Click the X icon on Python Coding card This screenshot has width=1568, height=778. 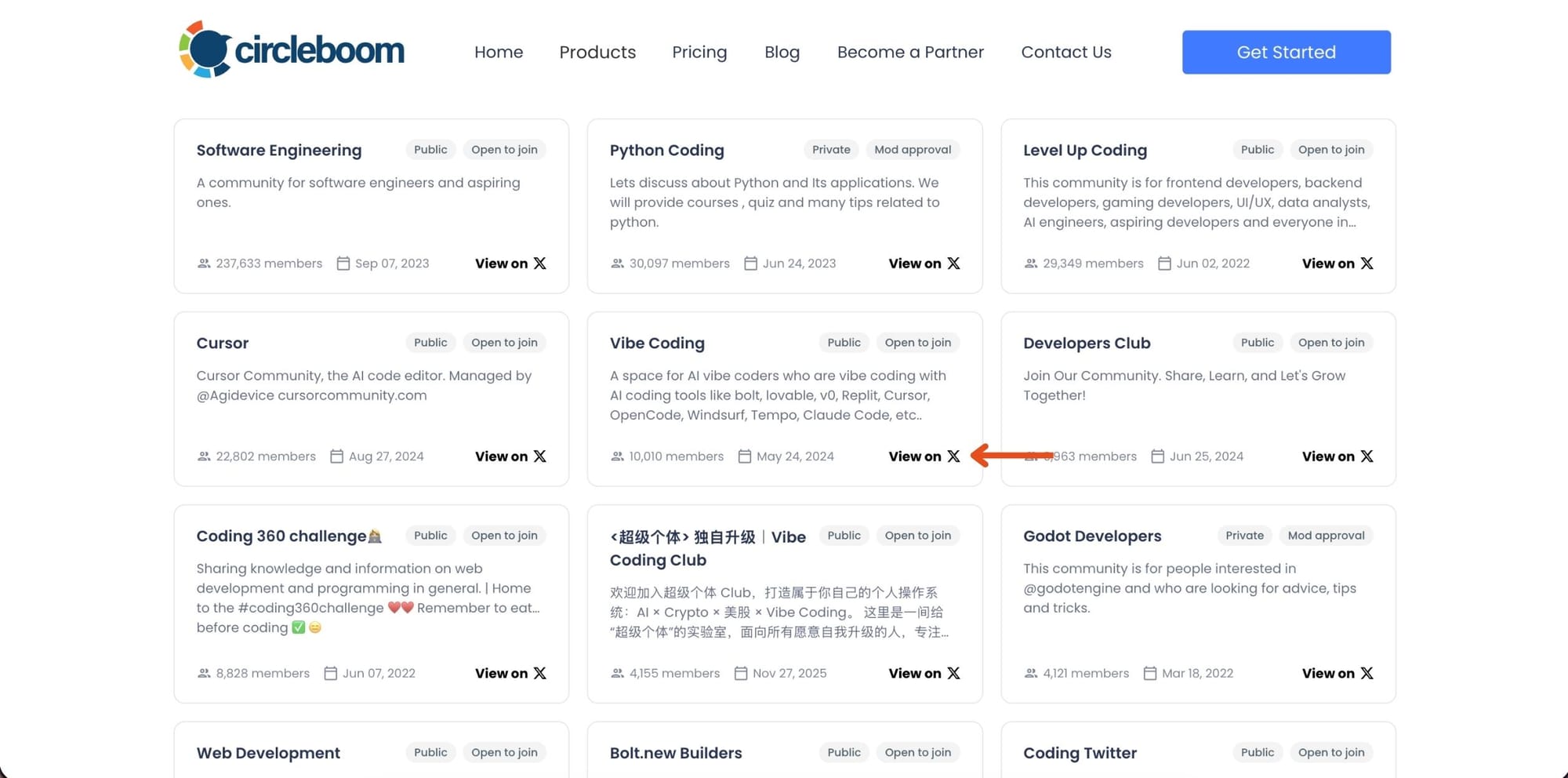pos(953,264)
